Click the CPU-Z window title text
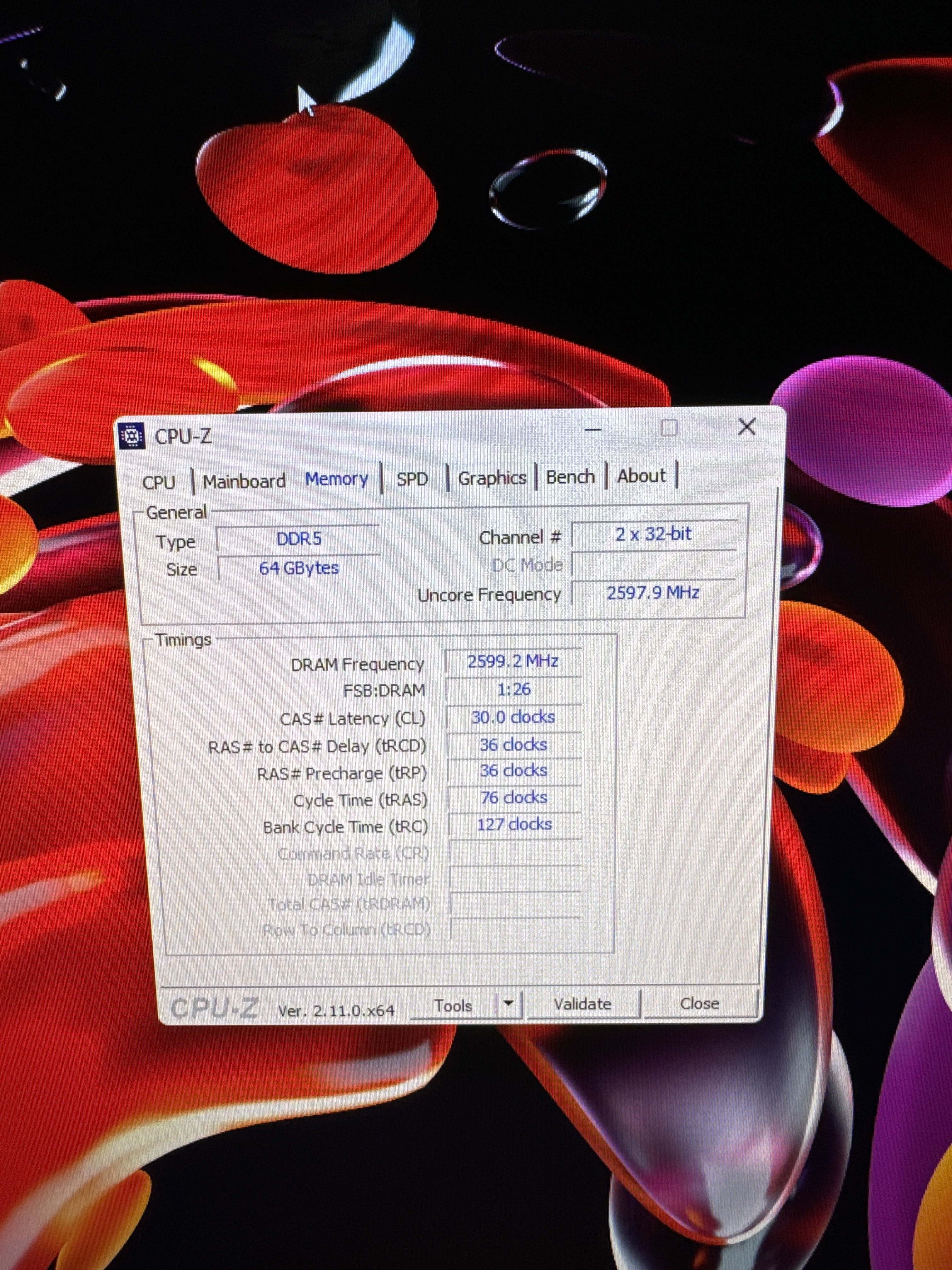952x1270 pixels. pyautogui.click(x=183, y=436)
